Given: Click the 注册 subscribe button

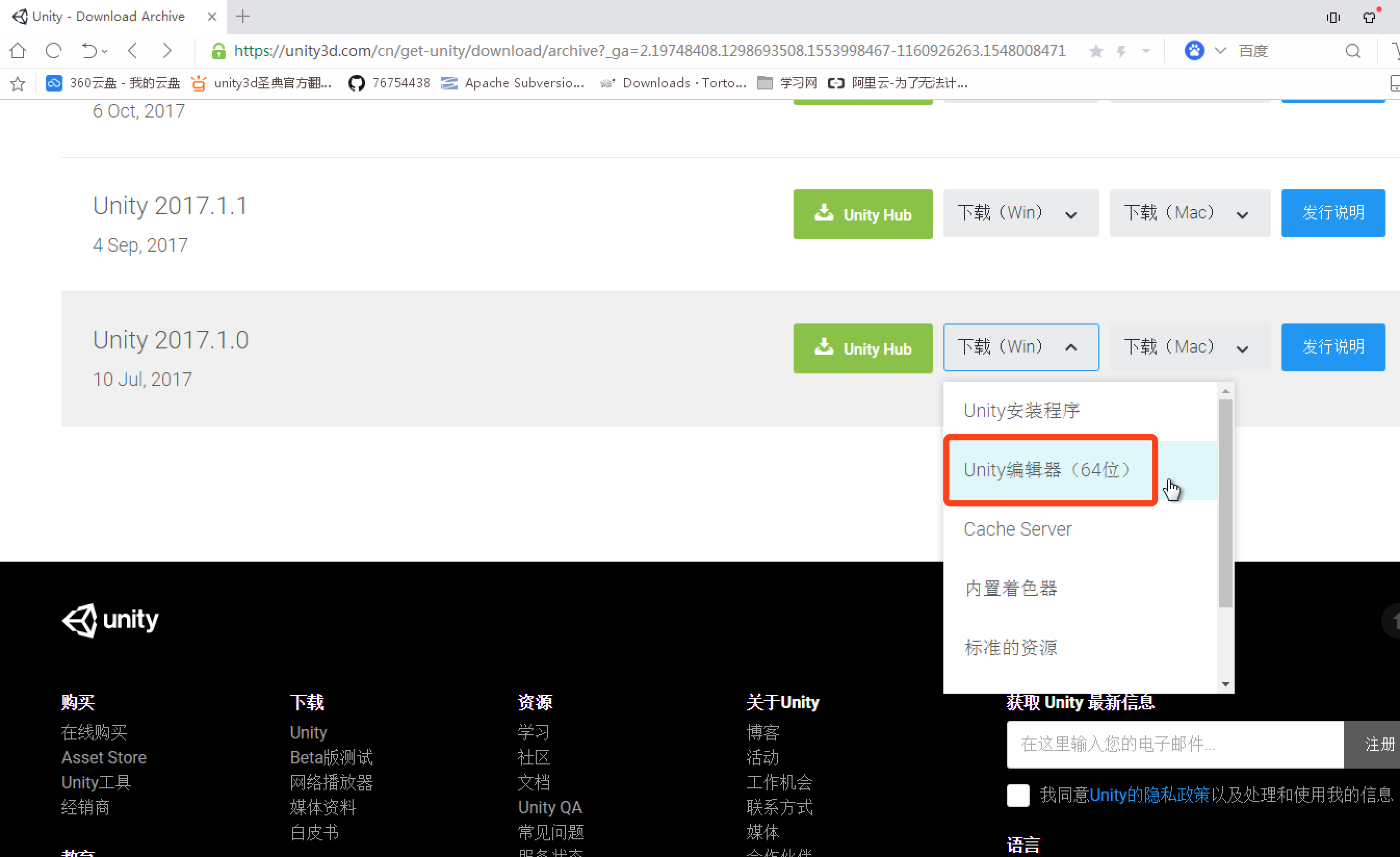Looking at the screenshot, I should click(1371, 744).
